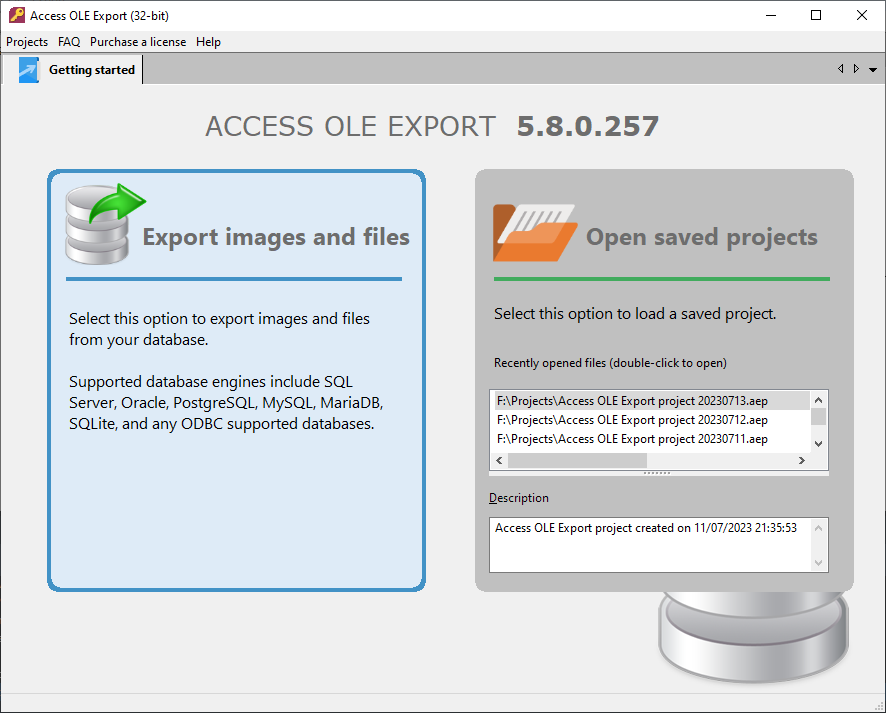The width and height of the screenshot is (886, 713).
Task: Click Purchase a license menu item
Action: [137, 42]
